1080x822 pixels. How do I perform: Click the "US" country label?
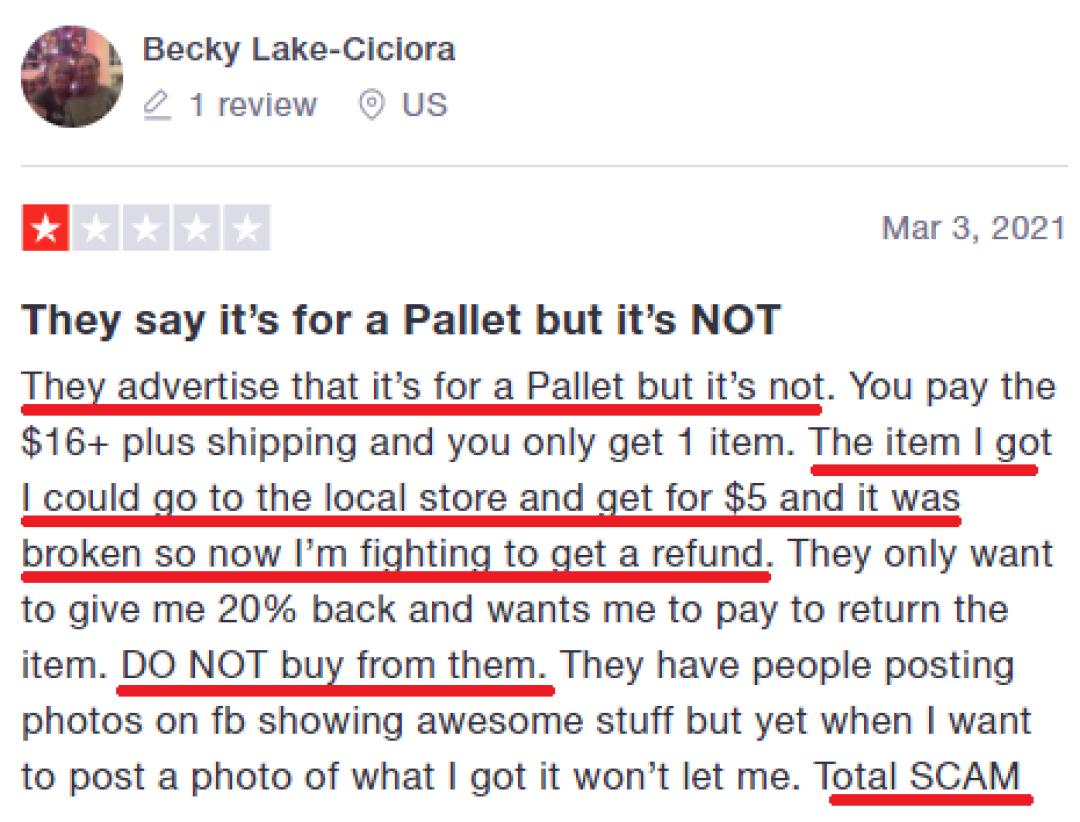tap(425, 105)
